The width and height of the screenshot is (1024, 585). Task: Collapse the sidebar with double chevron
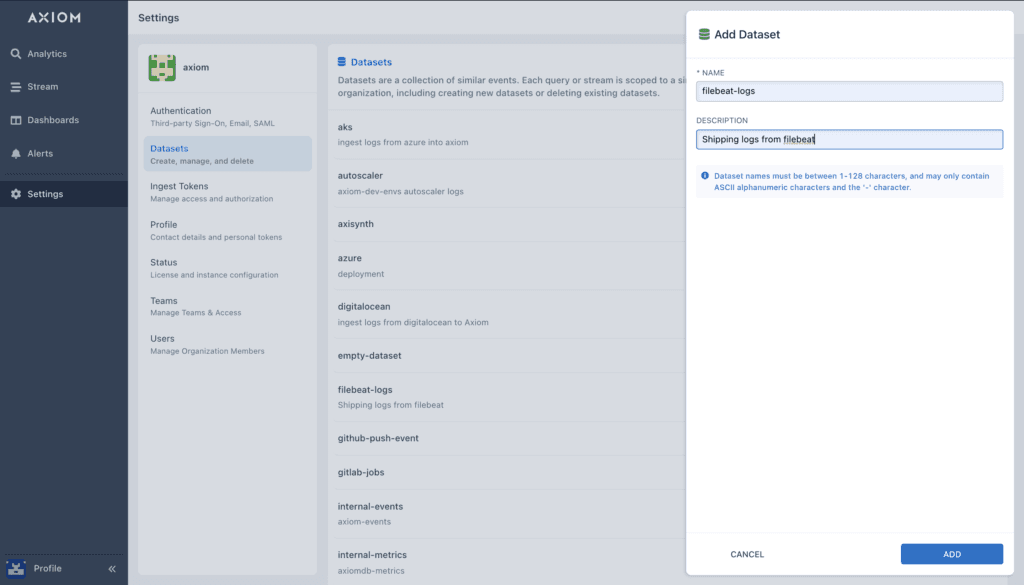pos(112,569)
